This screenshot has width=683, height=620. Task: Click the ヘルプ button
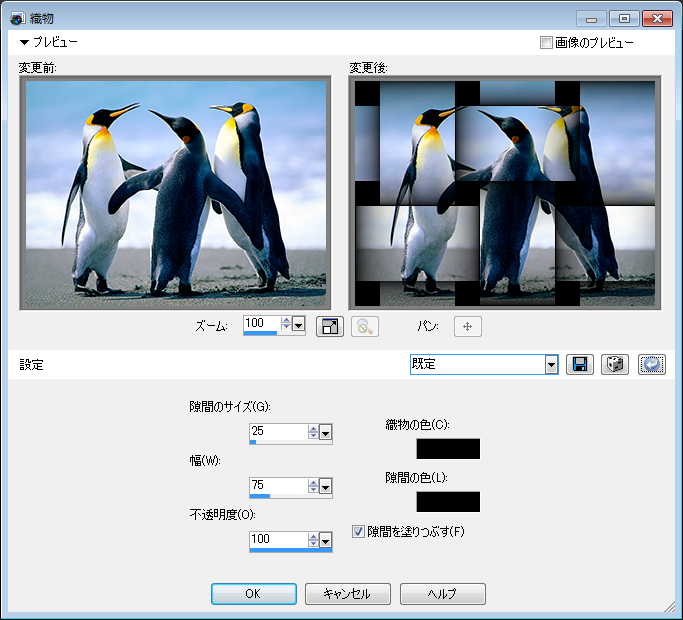tap(443, 594)
